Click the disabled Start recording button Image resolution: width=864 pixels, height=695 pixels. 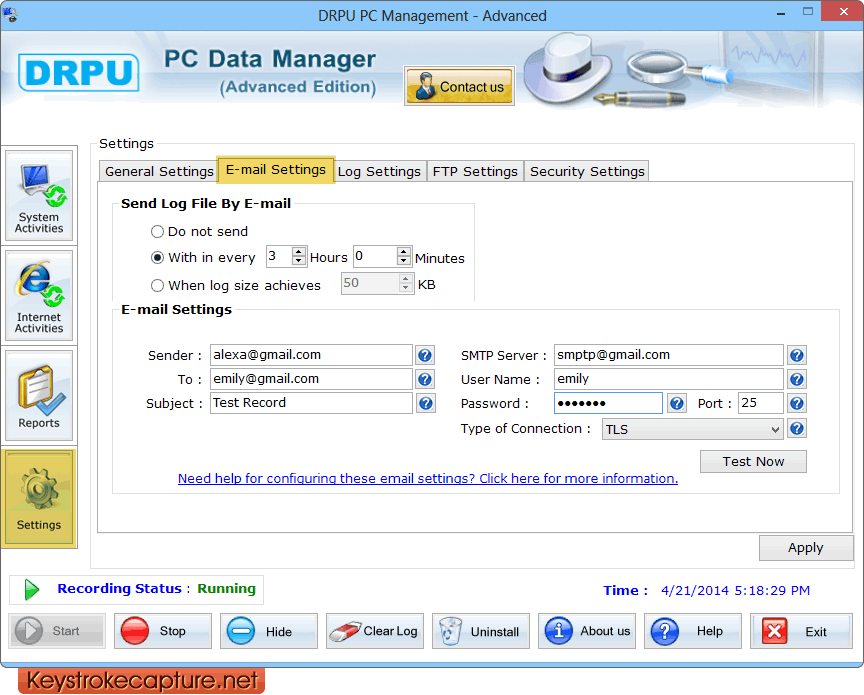point(57,631)
